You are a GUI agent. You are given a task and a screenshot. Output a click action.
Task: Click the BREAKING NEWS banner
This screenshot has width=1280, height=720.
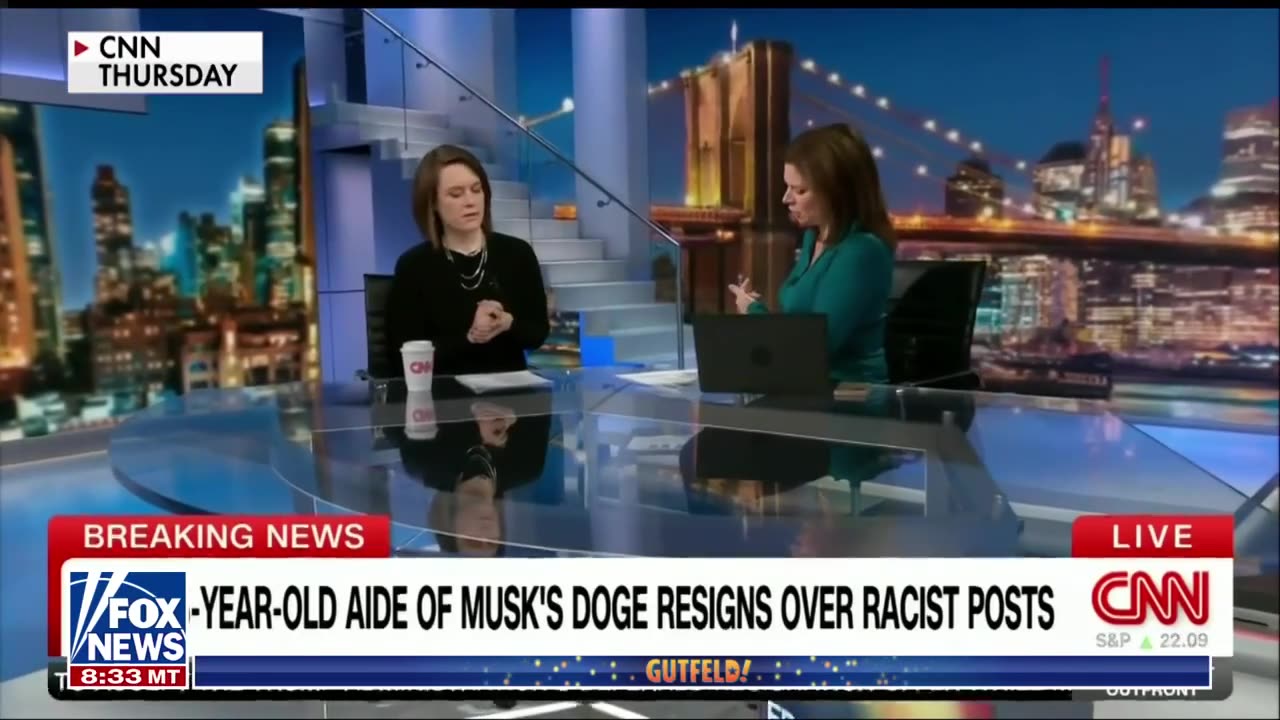click(220, 537)
